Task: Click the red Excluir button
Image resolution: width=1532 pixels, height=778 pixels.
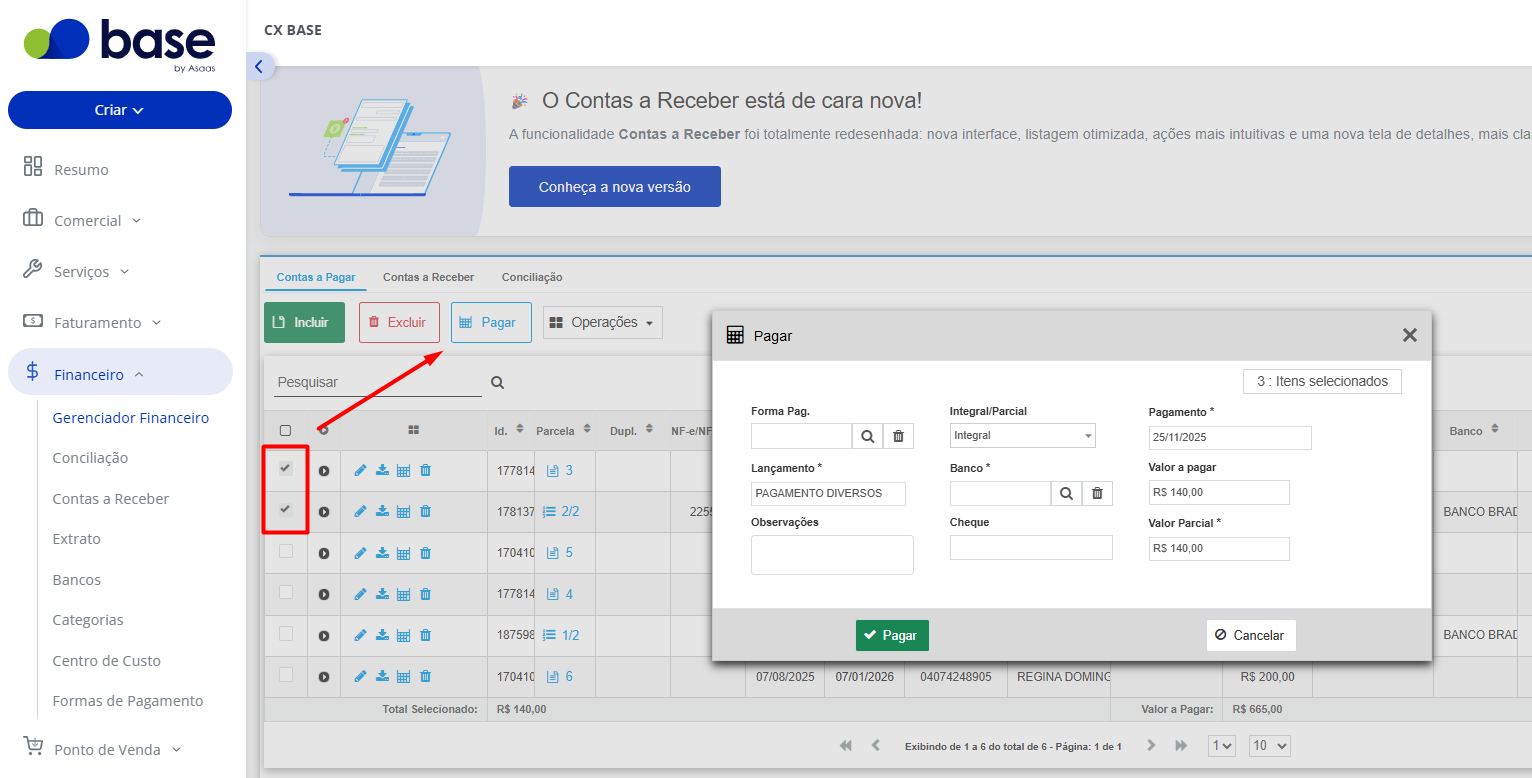Action: (399, 322)
